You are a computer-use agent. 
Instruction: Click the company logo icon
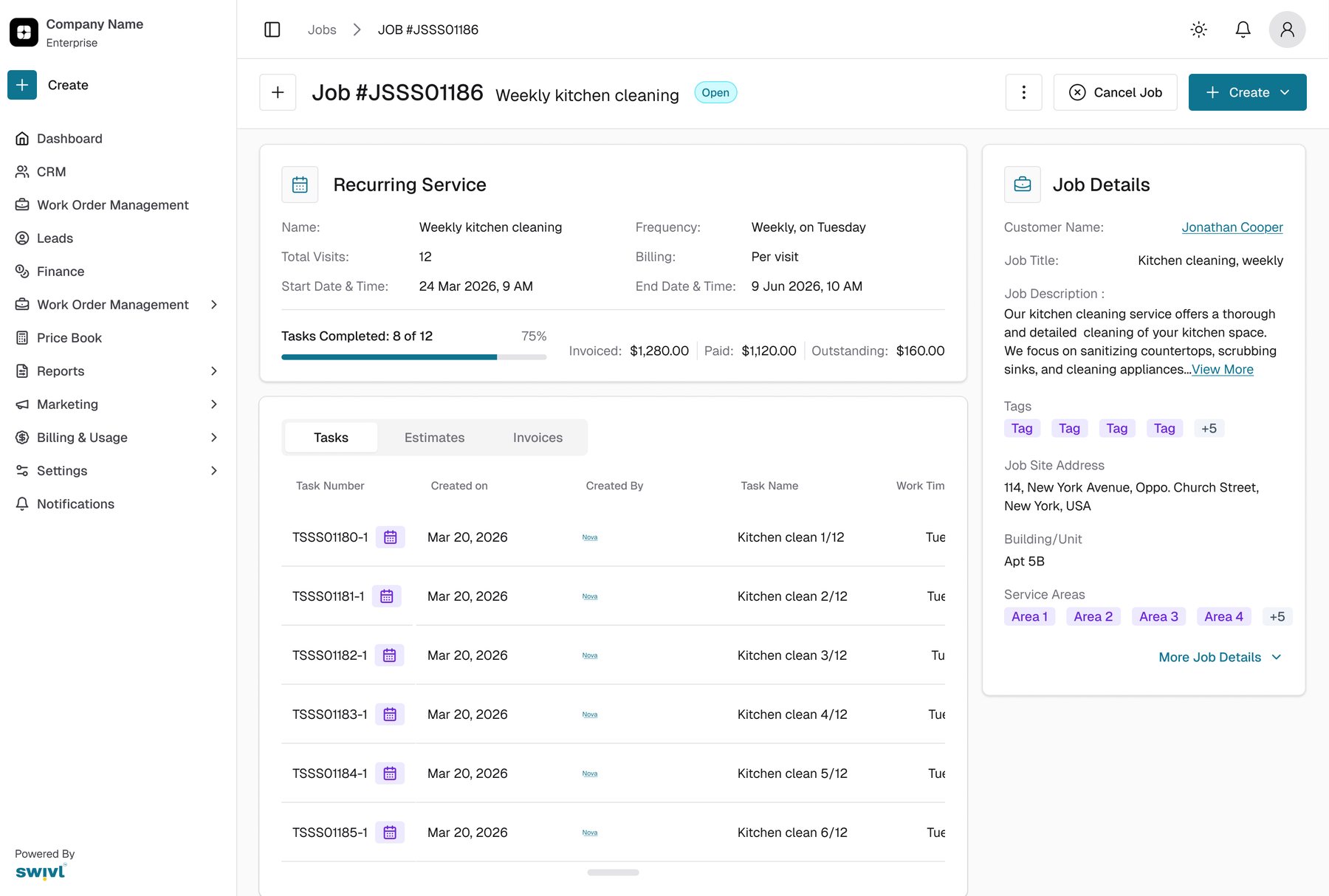click(24, 32)
